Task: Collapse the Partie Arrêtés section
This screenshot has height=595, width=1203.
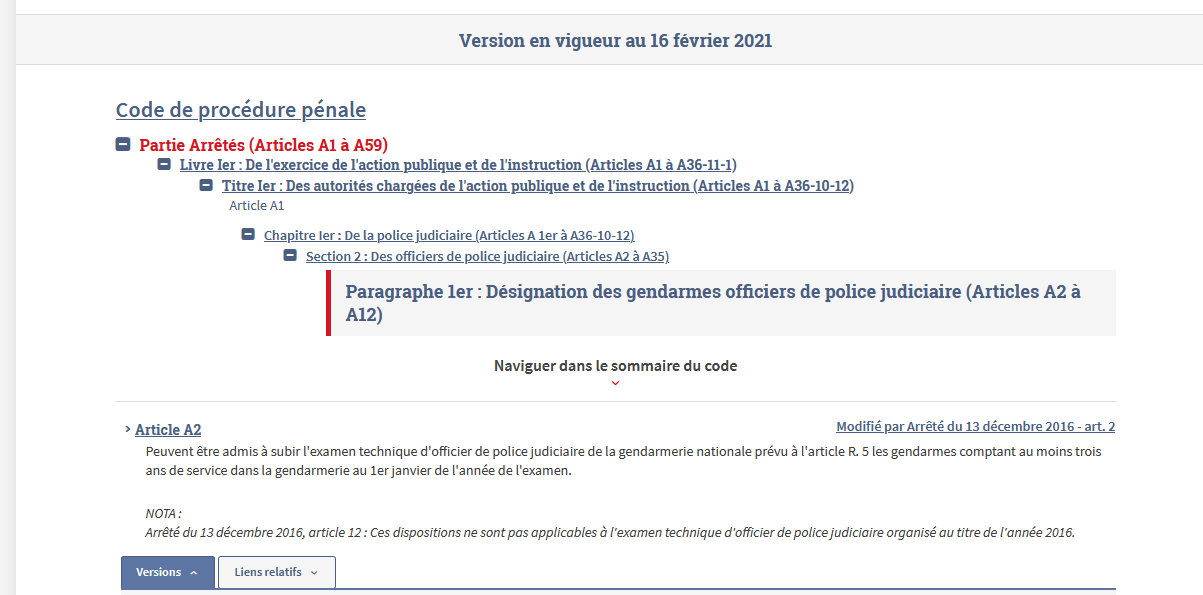Action: pos(123,145)
